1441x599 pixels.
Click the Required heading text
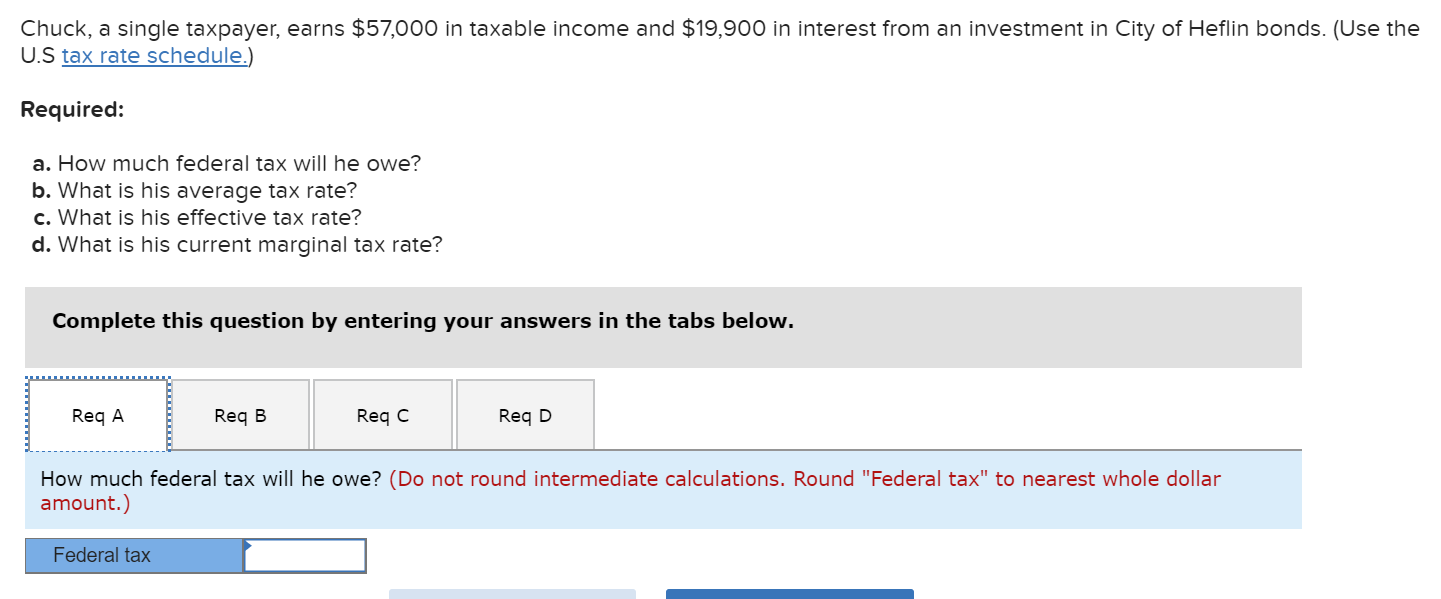click(72, 109)
